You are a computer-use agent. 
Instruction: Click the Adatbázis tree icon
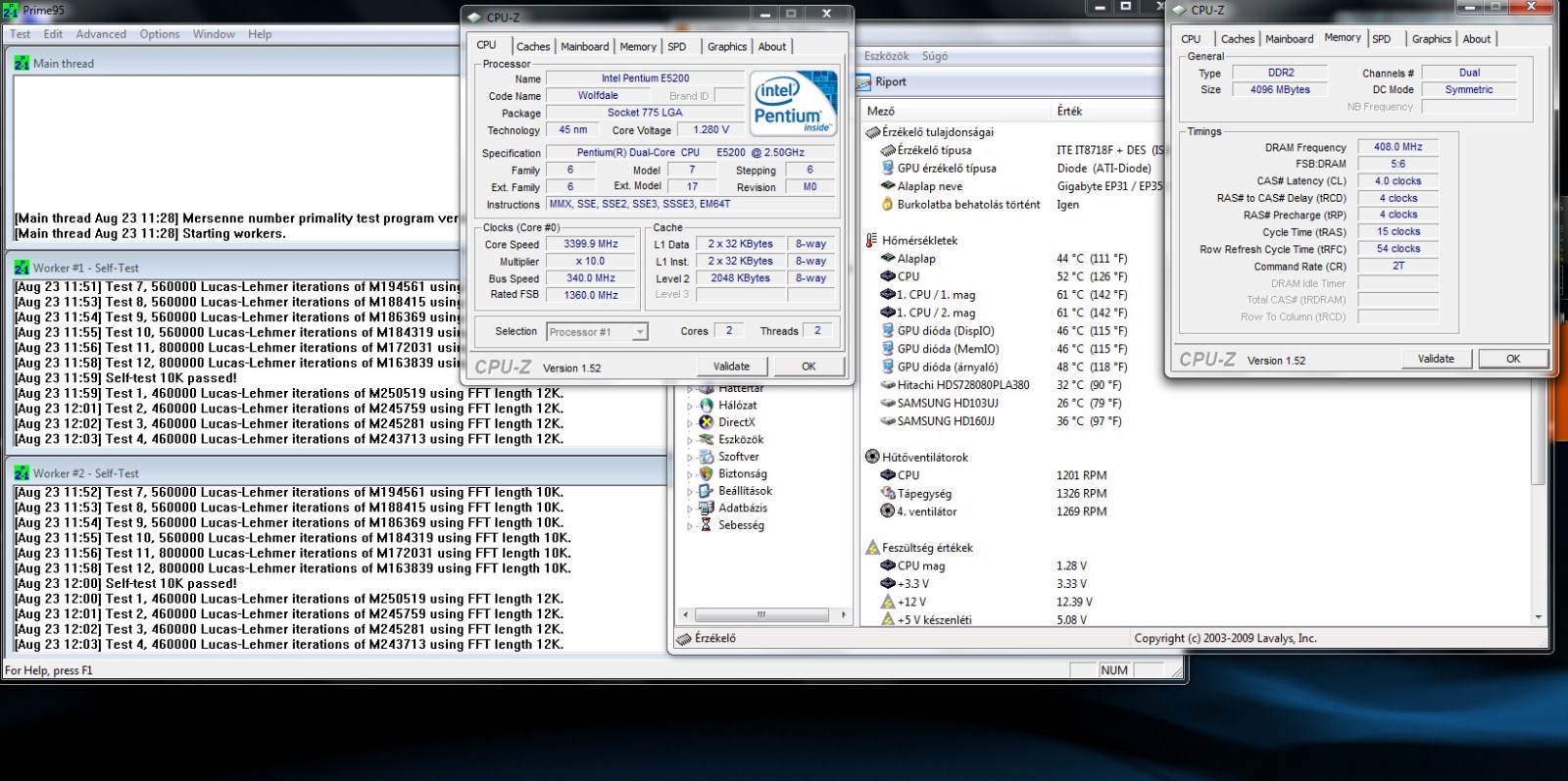pos(706,508)
